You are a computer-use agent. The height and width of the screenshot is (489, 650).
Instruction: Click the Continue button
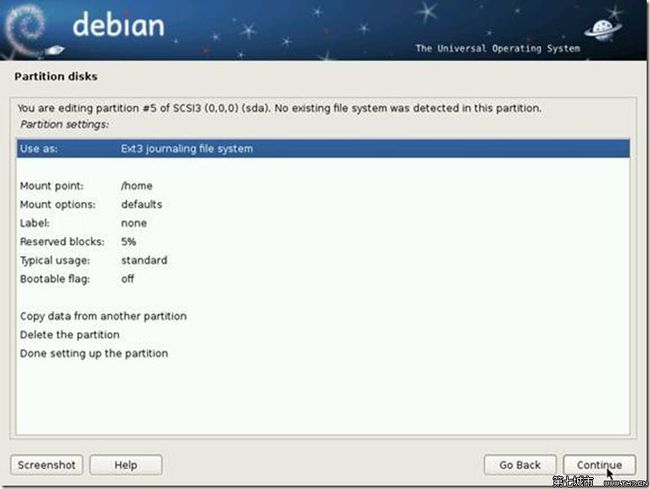click(599, 465)
